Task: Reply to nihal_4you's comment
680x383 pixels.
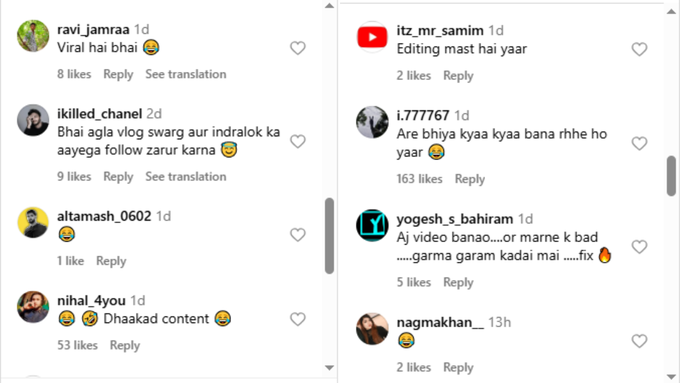Action: (x=125, y=345)
